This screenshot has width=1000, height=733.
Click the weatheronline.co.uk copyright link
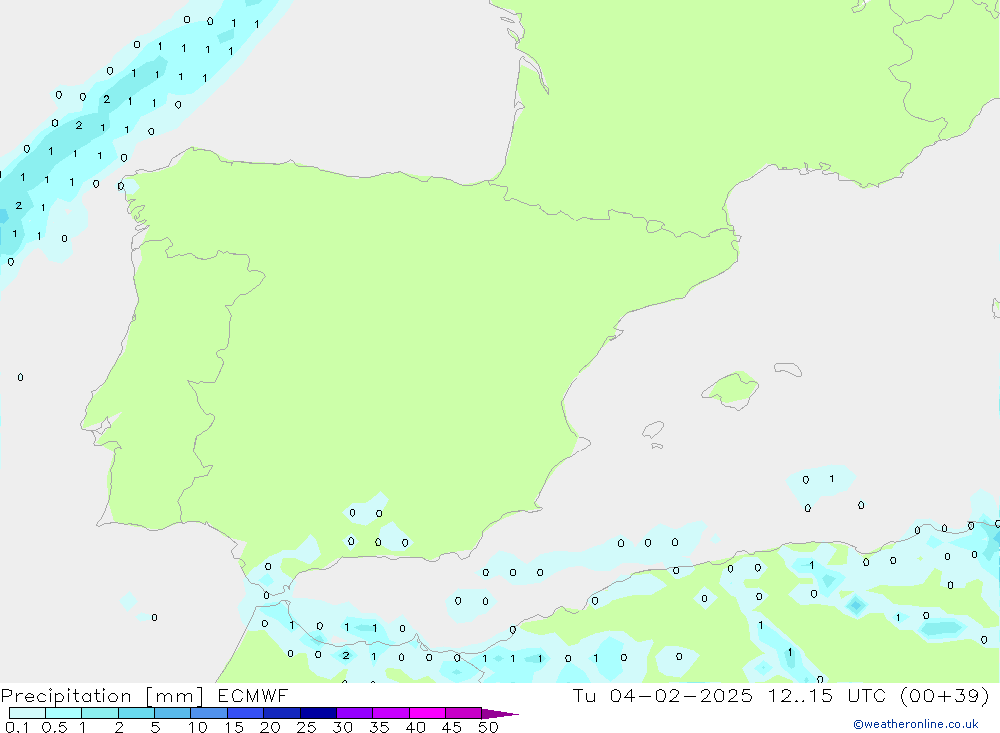tap(915, 724)
